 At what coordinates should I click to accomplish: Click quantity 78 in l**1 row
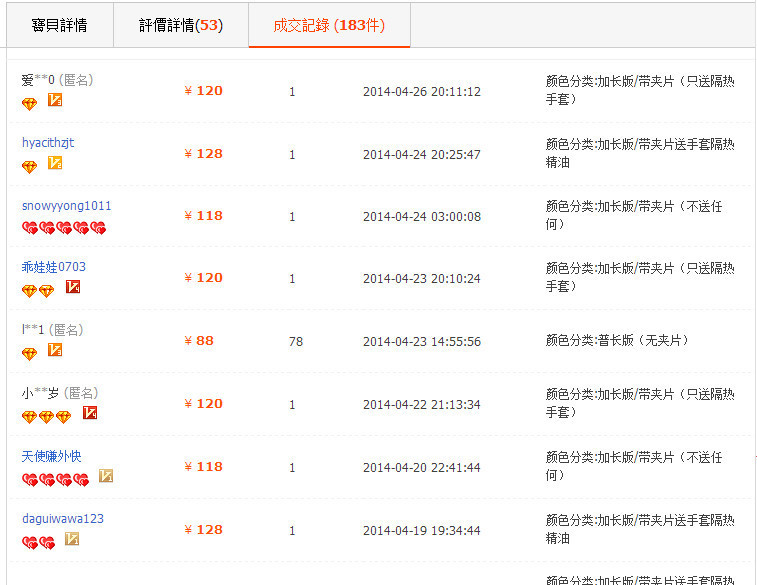pos(296,342)
